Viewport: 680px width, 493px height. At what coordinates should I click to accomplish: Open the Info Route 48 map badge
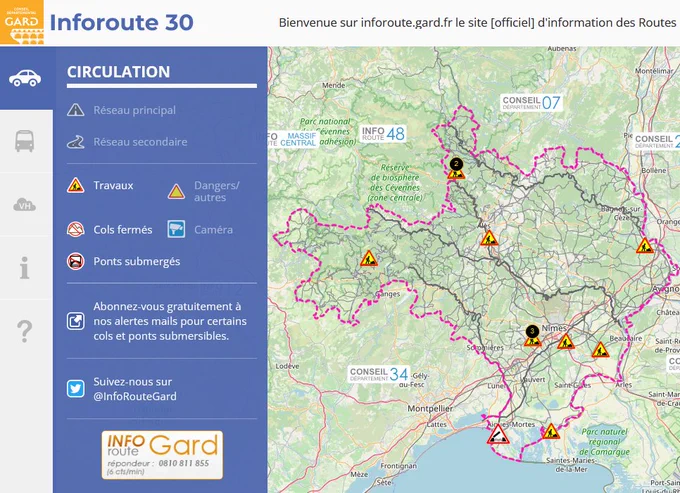pos(383,134)
